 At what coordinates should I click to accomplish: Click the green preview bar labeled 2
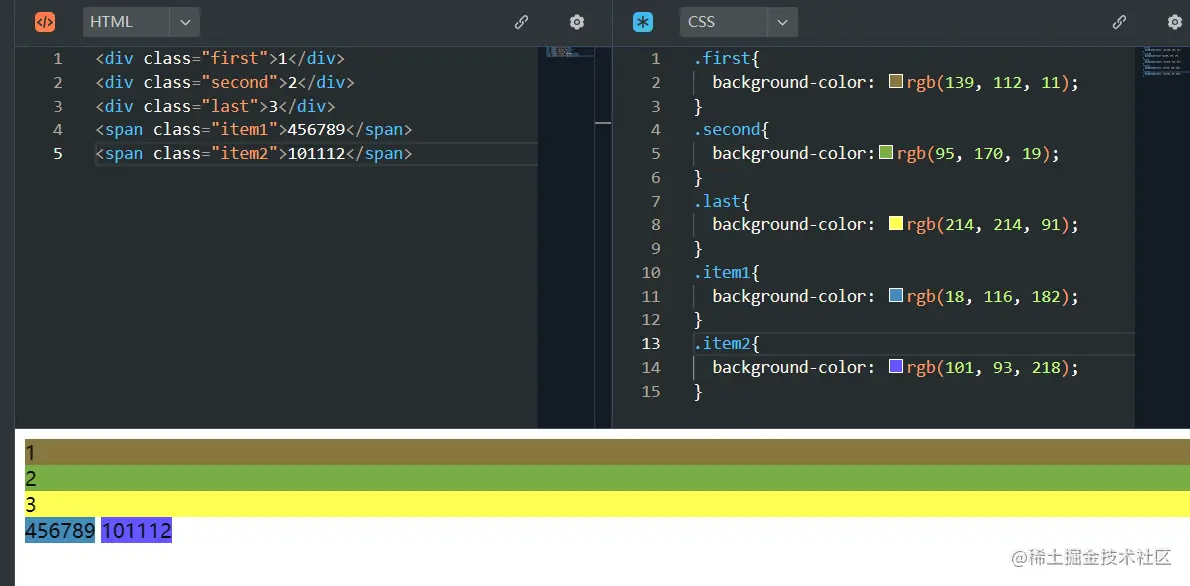point(607,477)
